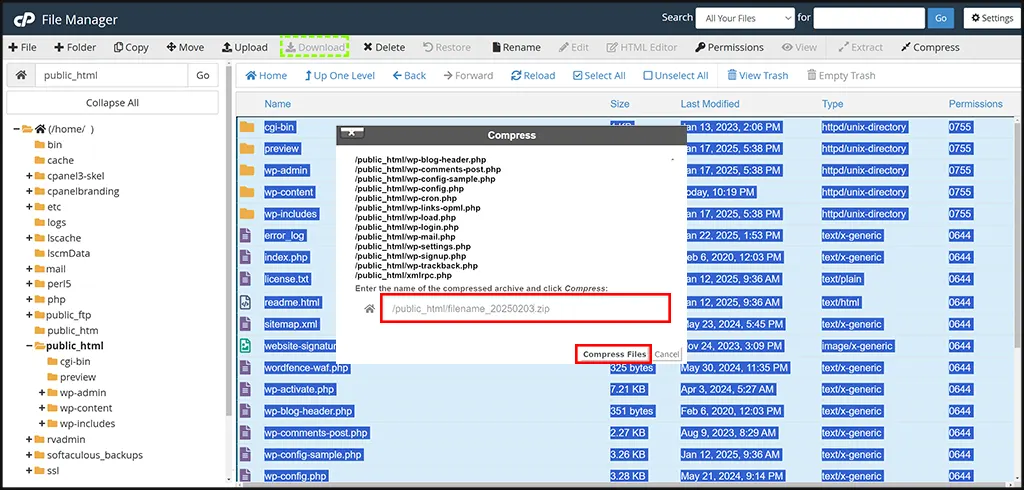Expand the etc tree folder

[29, 207]
